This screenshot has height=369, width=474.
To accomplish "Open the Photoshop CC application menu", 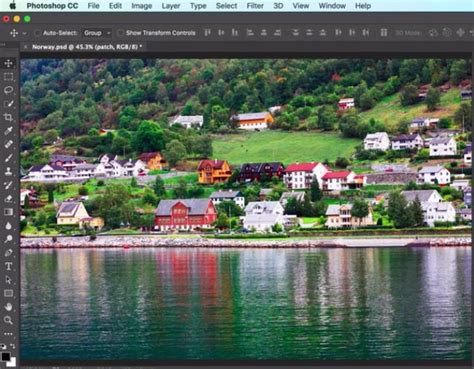I will pos(52,6).
